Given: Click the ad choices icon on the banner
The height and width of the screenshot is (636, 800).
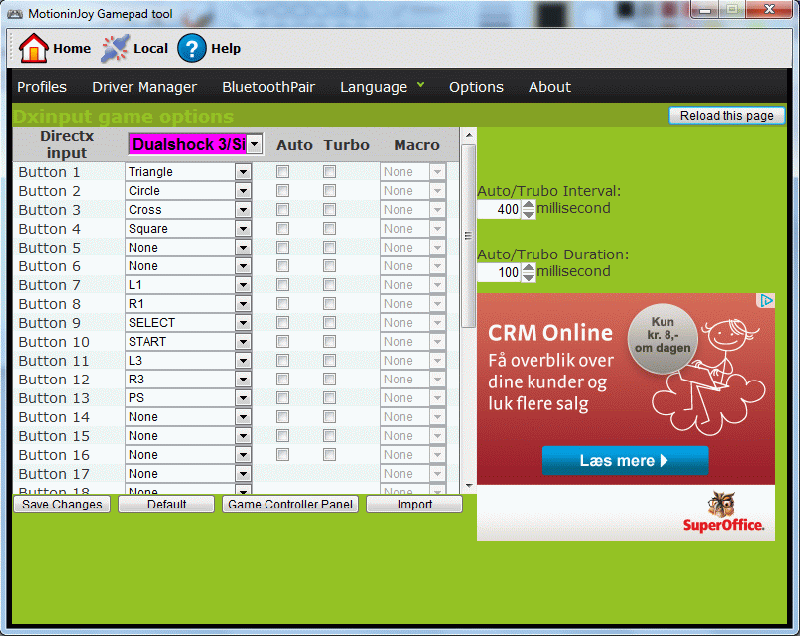Looking at the screenshot, I should click(x=766, y=300).
